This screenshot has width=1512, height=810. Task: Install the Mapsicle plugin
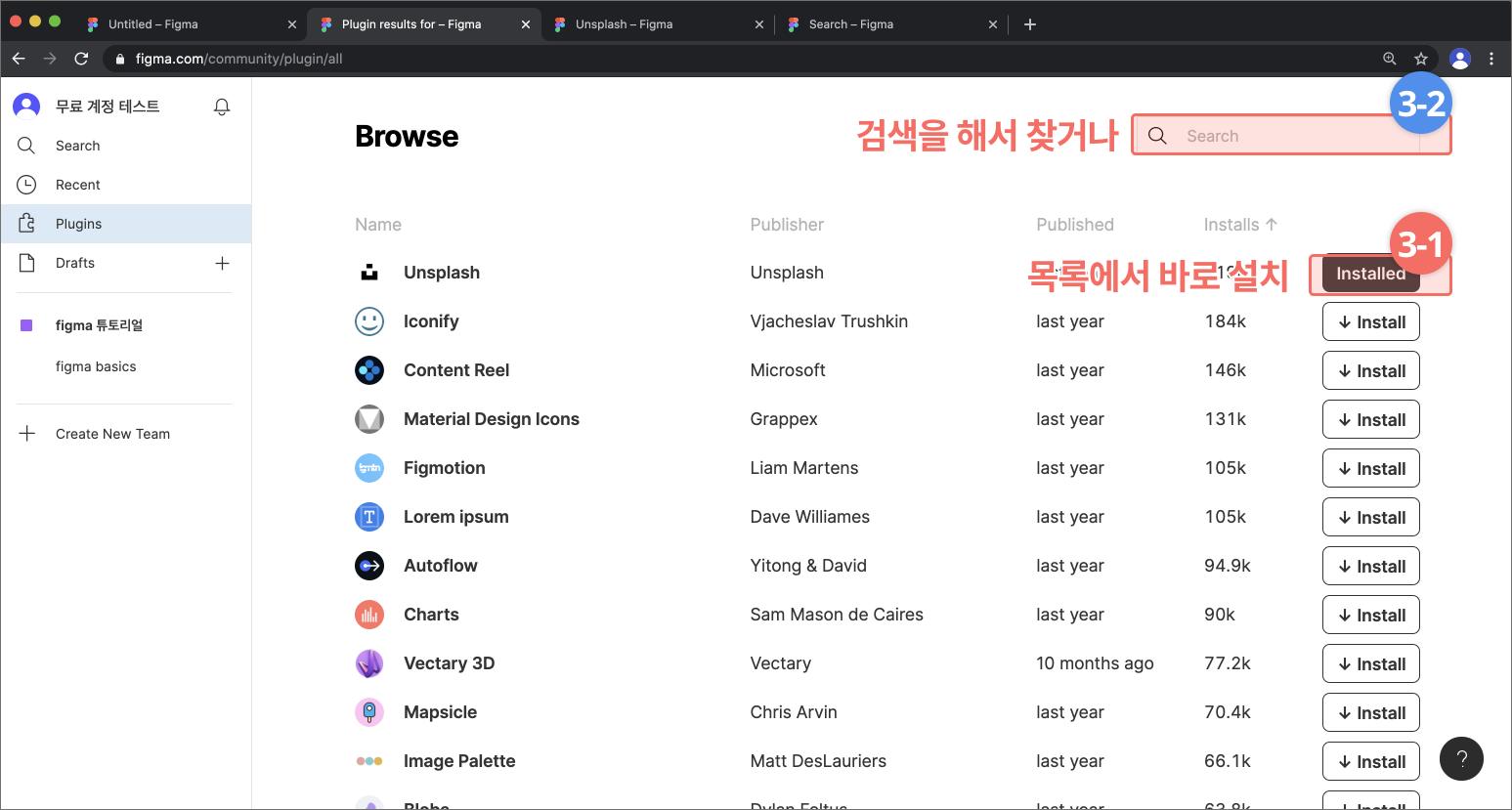click(1371, 712)
